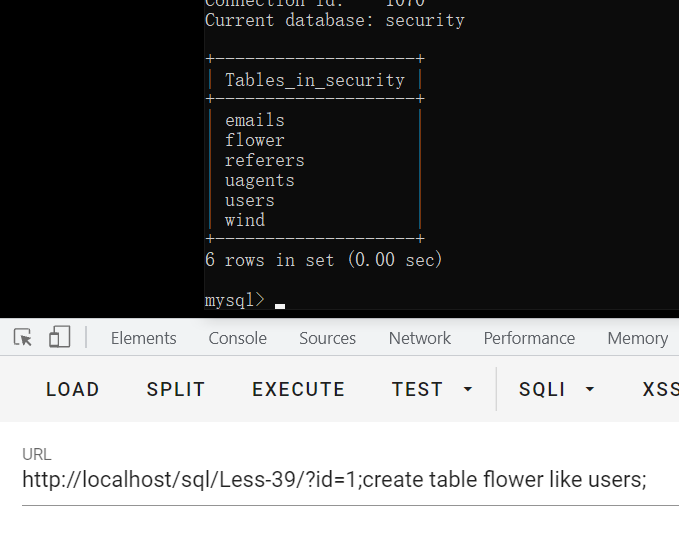
Task: Click into the URL input field
Action: pos(350,480)
